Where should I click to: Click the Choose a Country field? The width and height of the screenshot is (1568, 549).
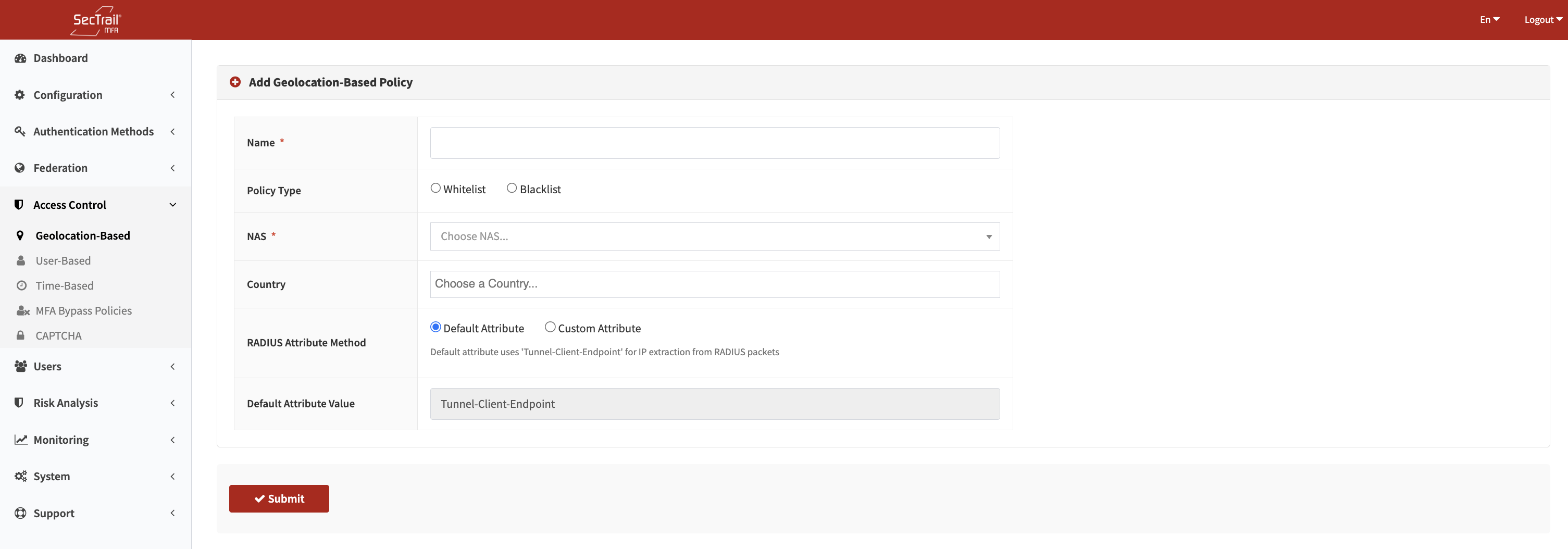click(714, 284)
